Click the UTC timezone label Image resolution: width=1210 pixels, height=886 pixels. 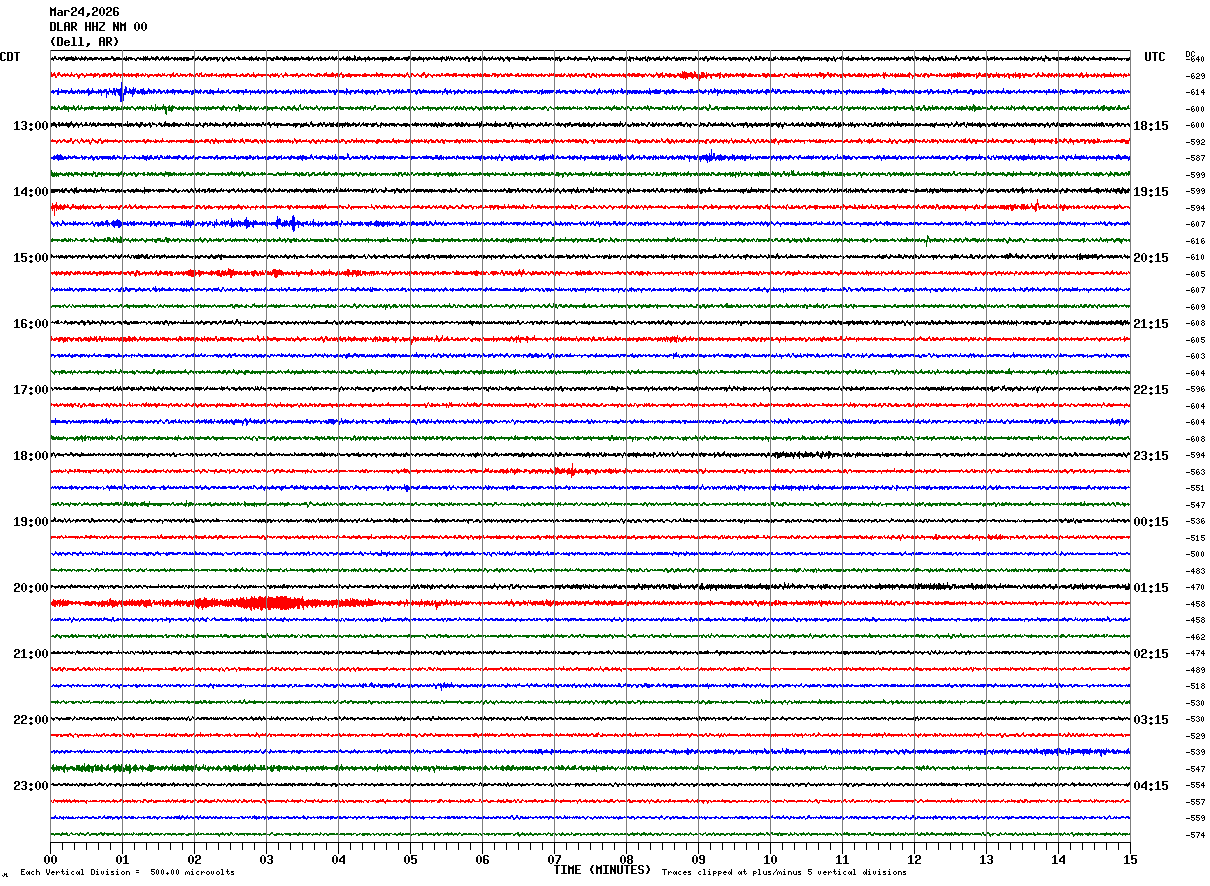(x=1155, y=57)
